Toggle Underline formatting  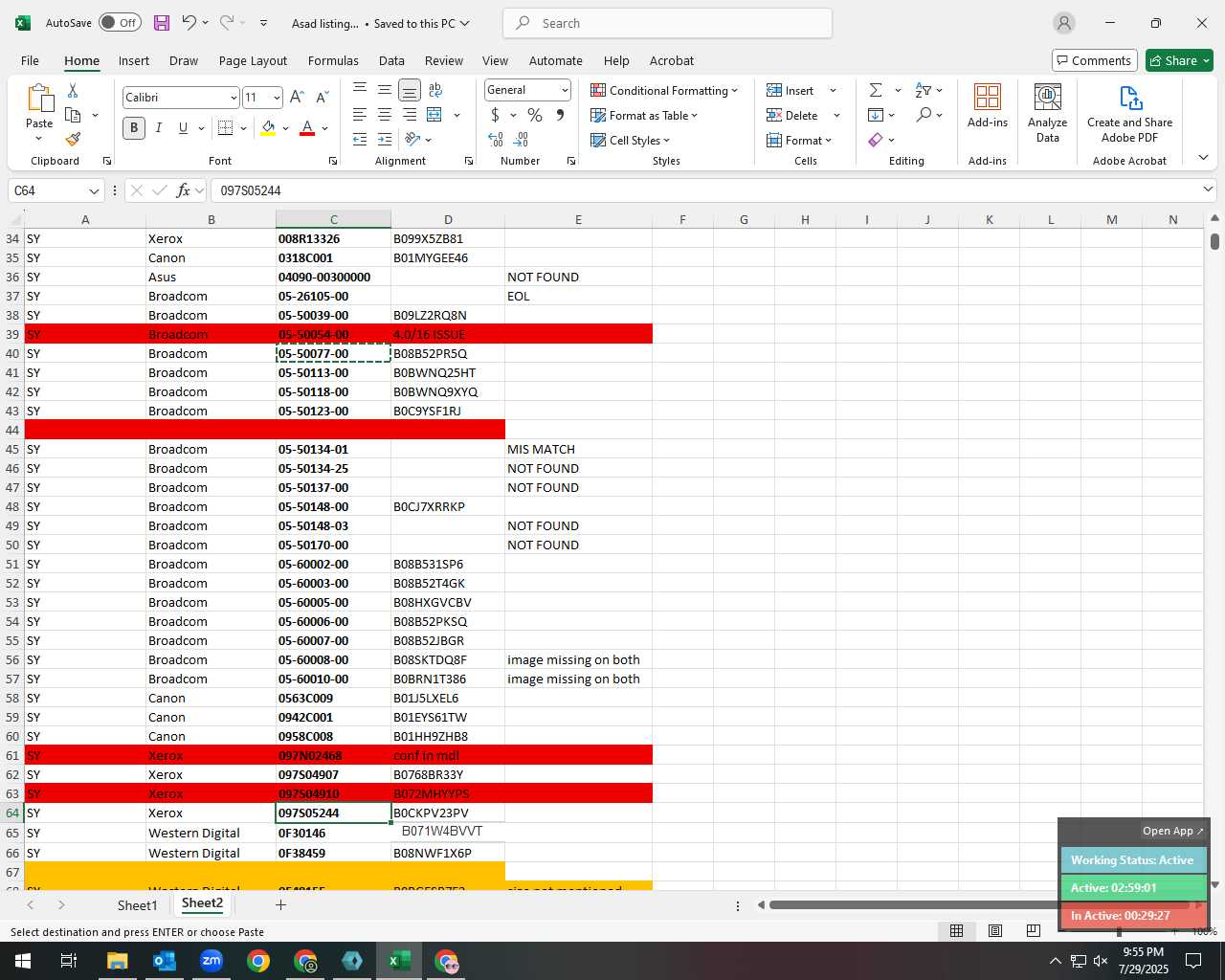pos(183,128)
